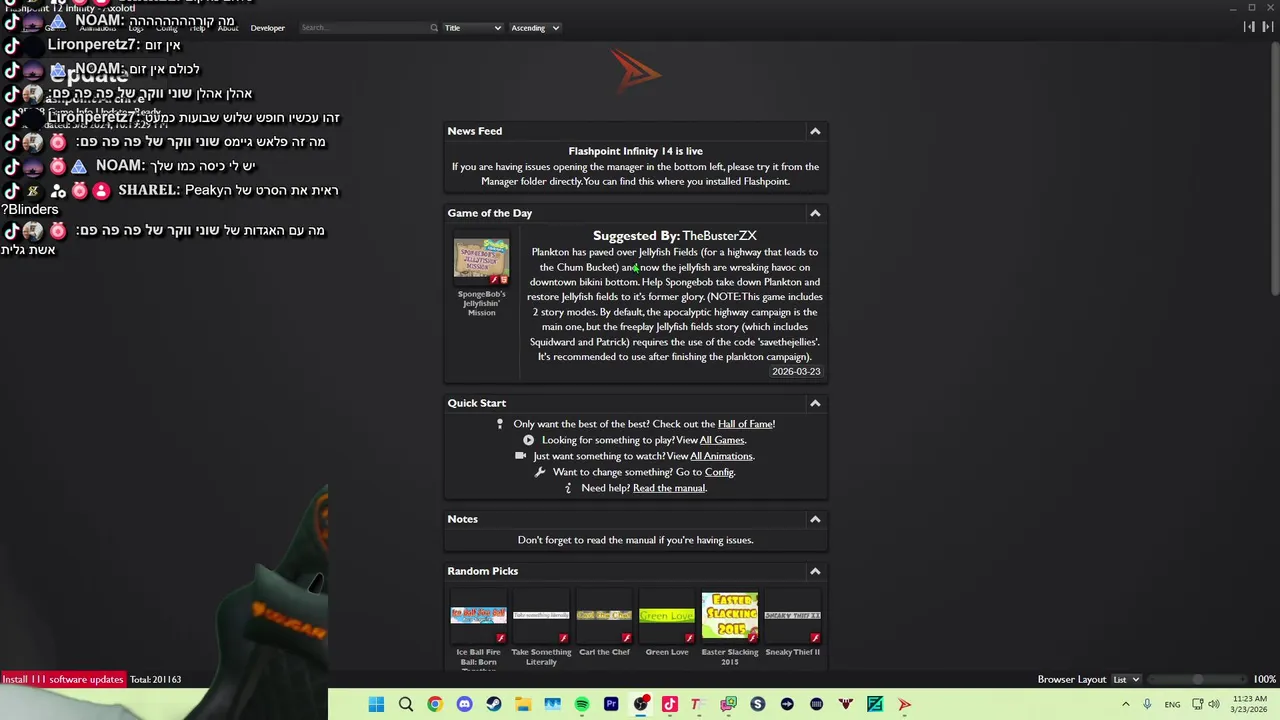The width and height of the screenshot is (1280, 720).
Task: Open OBS Studio from the taskbar
Action: 640,704
